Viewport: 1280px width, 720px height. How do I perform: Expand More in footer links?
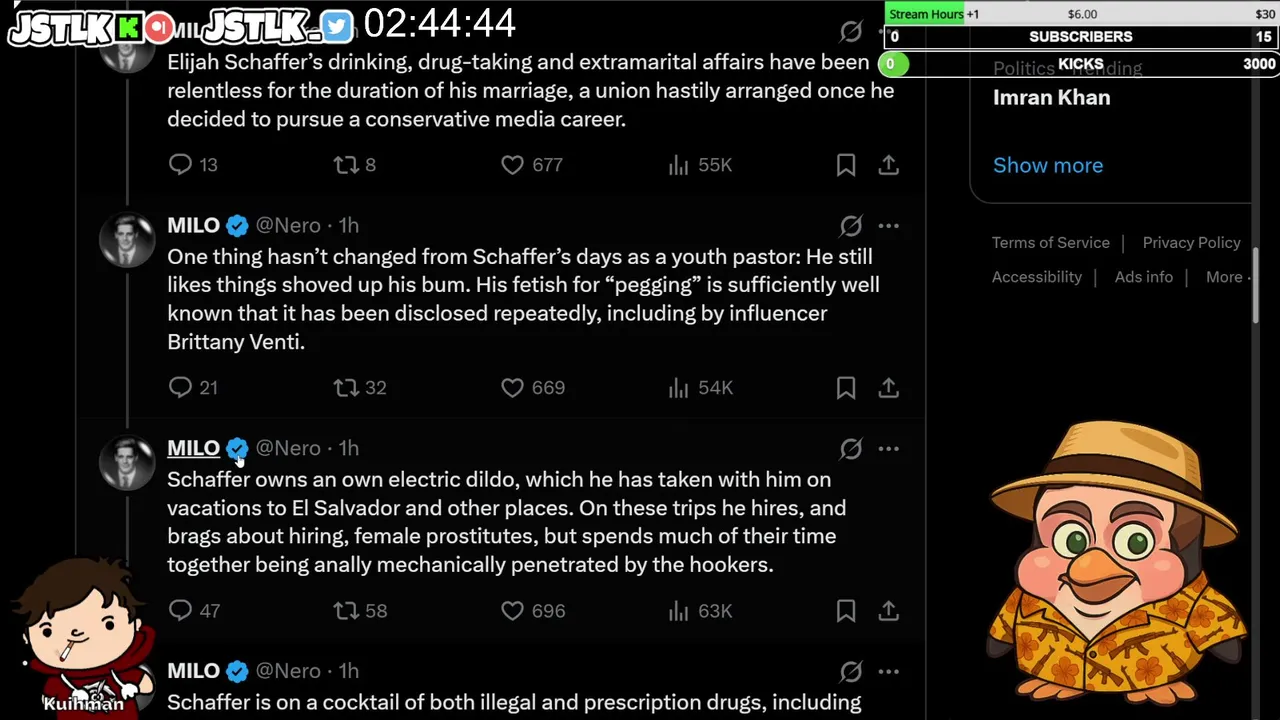click(x=1226, y=277)
